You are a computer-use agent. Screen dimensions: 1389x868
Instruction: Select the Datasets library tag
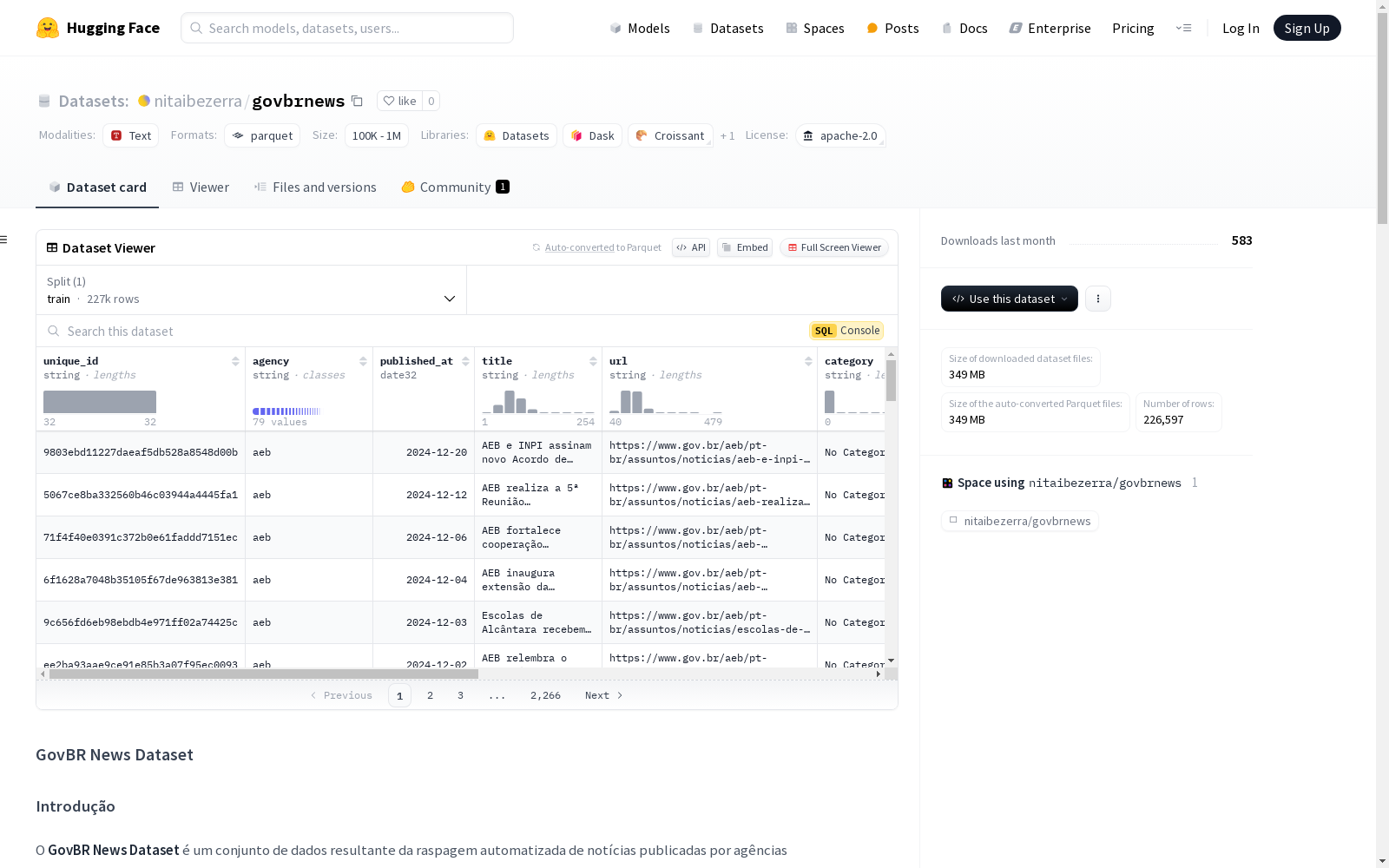click(517, 135)
